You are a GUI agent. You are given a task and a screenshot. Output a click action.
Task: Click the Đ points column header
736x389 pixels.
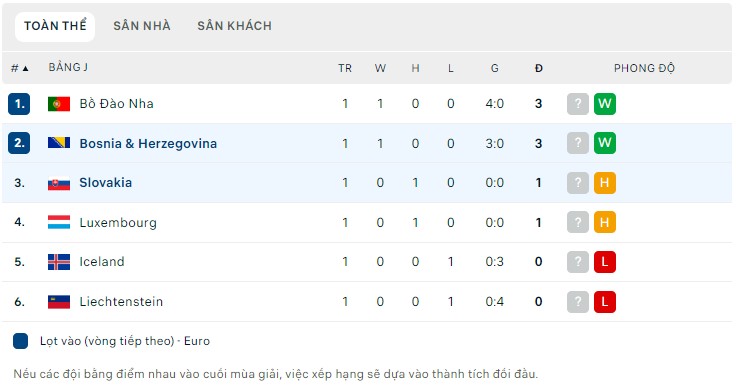click(x=538, y=68)
